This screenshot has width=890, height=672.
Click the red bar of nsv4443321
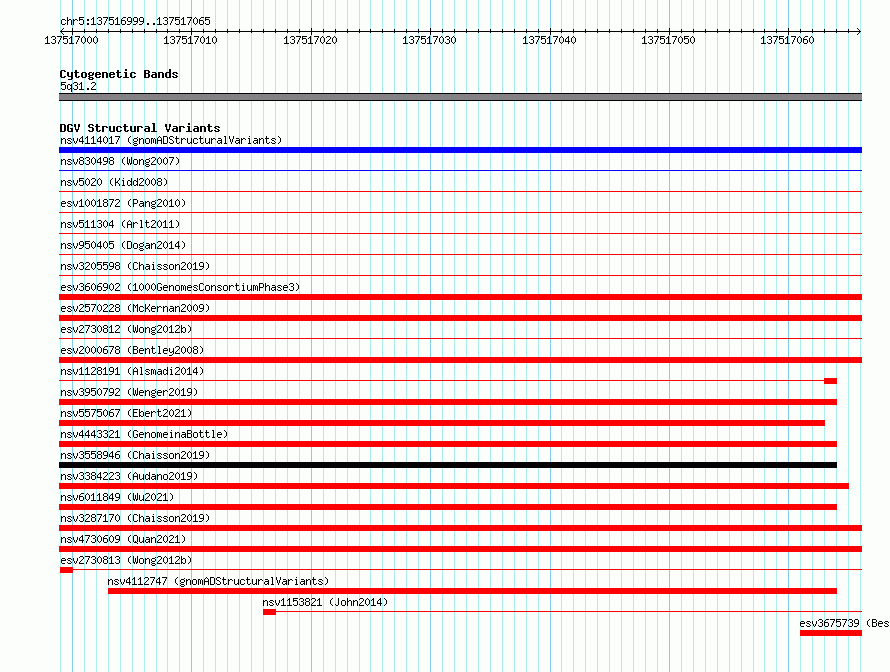(x=448, y=444)
